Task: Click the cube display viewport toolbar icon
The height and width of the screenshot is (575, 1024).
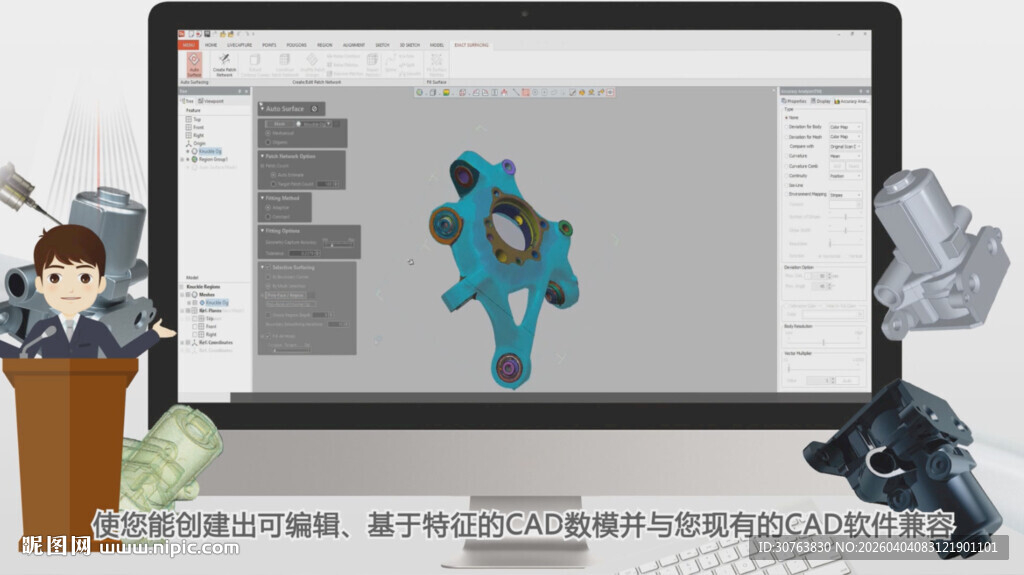Action: (x=432, y=93)
